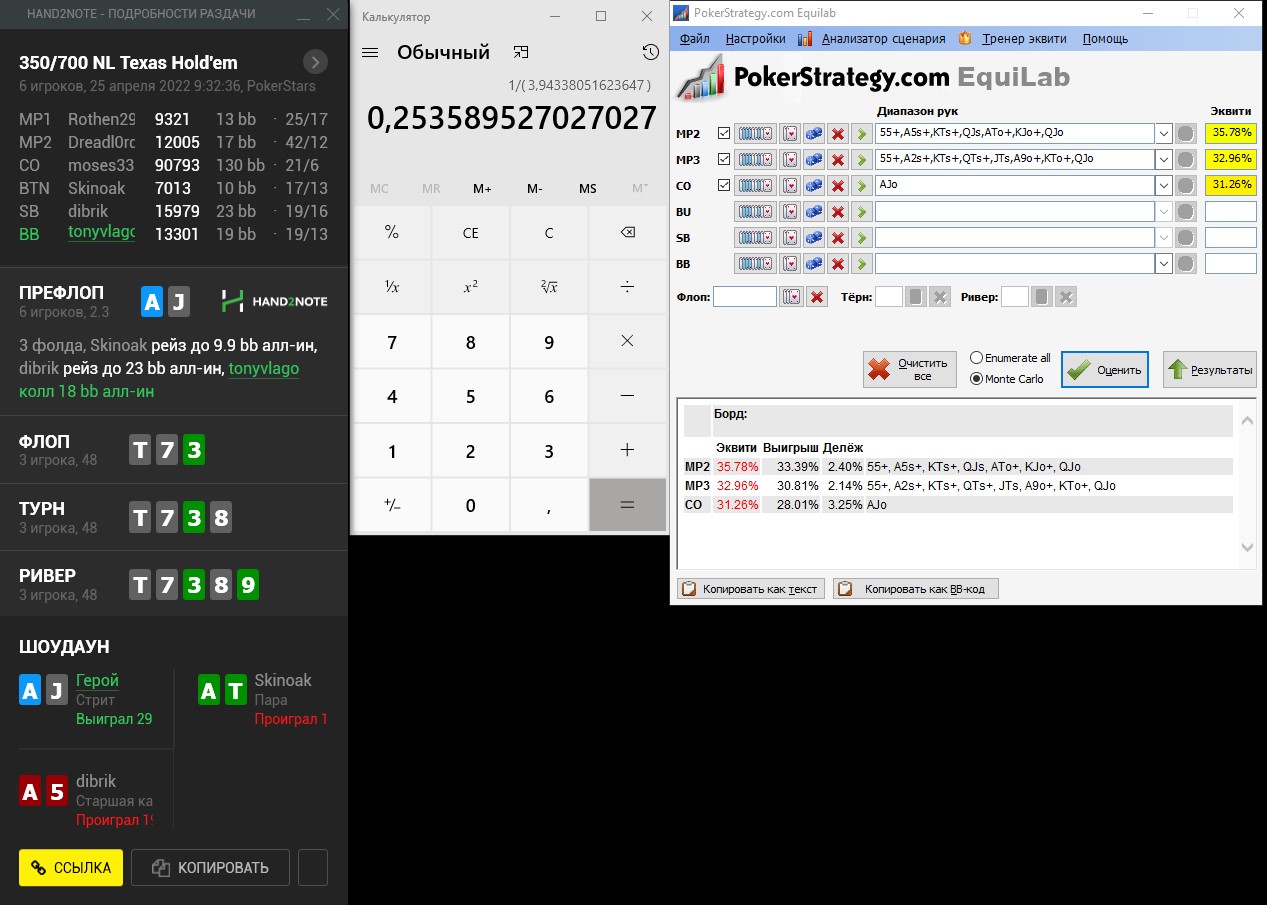Click tonyvlago player link in player list
The height and width of the screenshot is (905, 1267).
pyautogui.click(x=101, y=233)
